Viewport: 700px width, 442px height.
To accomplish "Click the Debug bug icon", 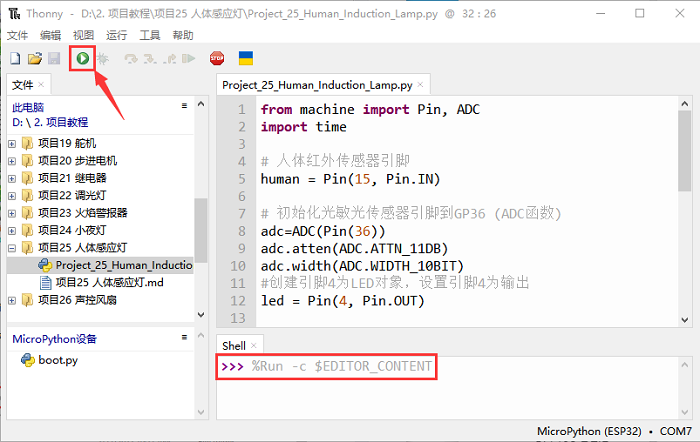I will coord(102,59).
